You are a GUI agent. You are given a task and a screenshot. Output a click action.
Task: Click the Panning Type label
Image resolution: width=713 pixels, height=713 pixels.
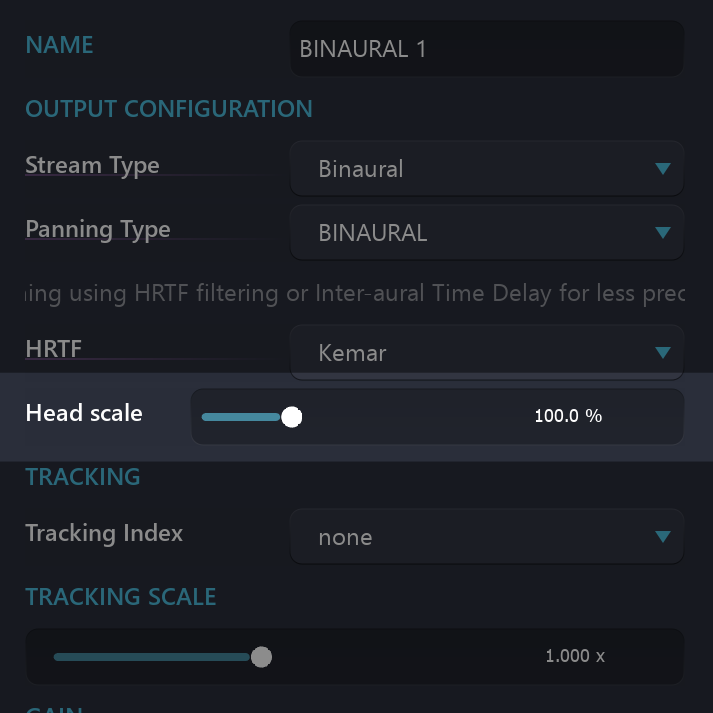pyautogui.click(x=98, y=229)
